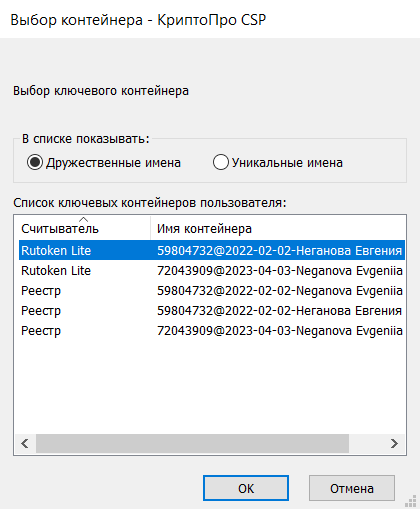Click the Отмена button

(352, 488)
